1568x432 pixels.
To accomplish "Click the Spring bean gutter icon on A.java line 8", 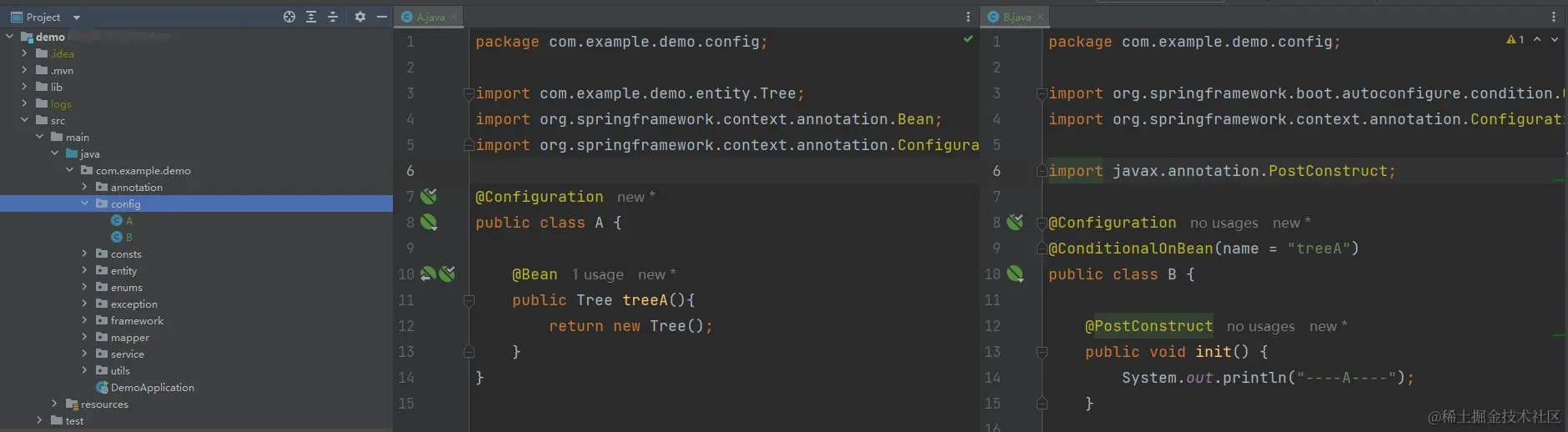I will 429,223.
